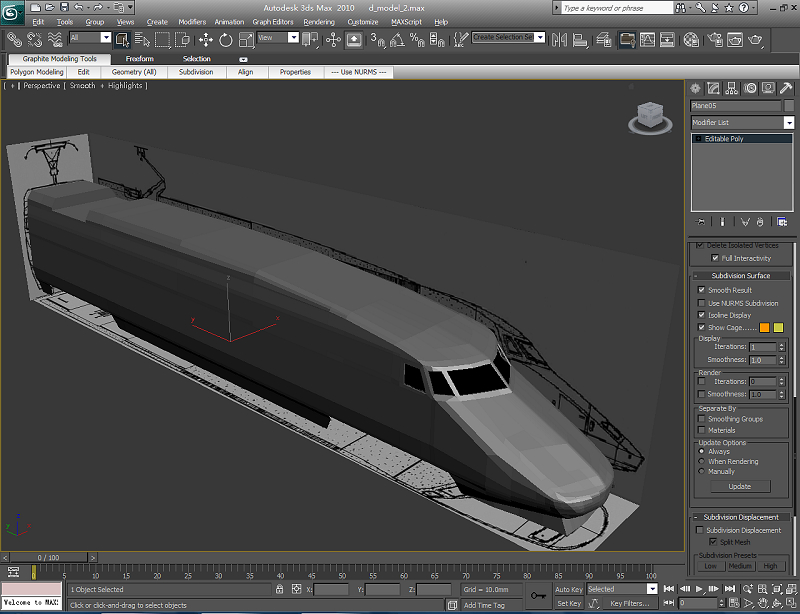Click the Select and Rotate tool
This screenshot has width=800, height=614.
click(x=225, y=40)
